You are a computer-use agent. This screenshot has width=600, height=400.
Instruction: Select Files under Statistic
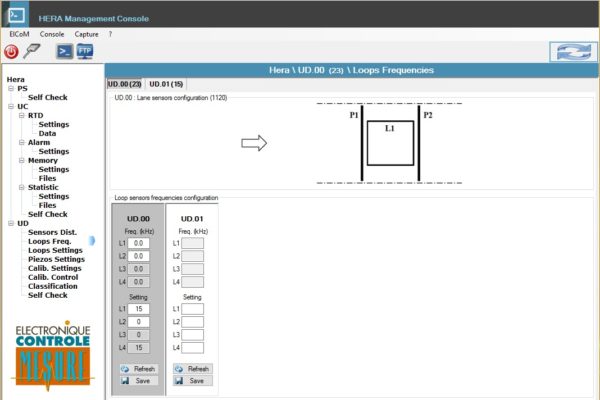pyautogui.click(x=47, y=206)
